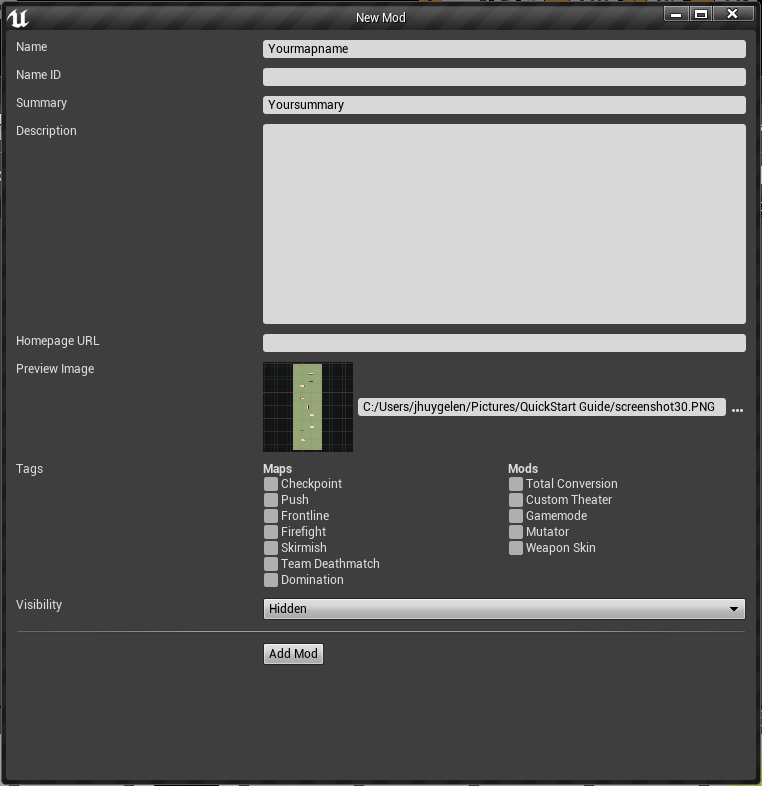Click the Summary field with Yoursummary

pyautogui.click(x=504, y=105)
